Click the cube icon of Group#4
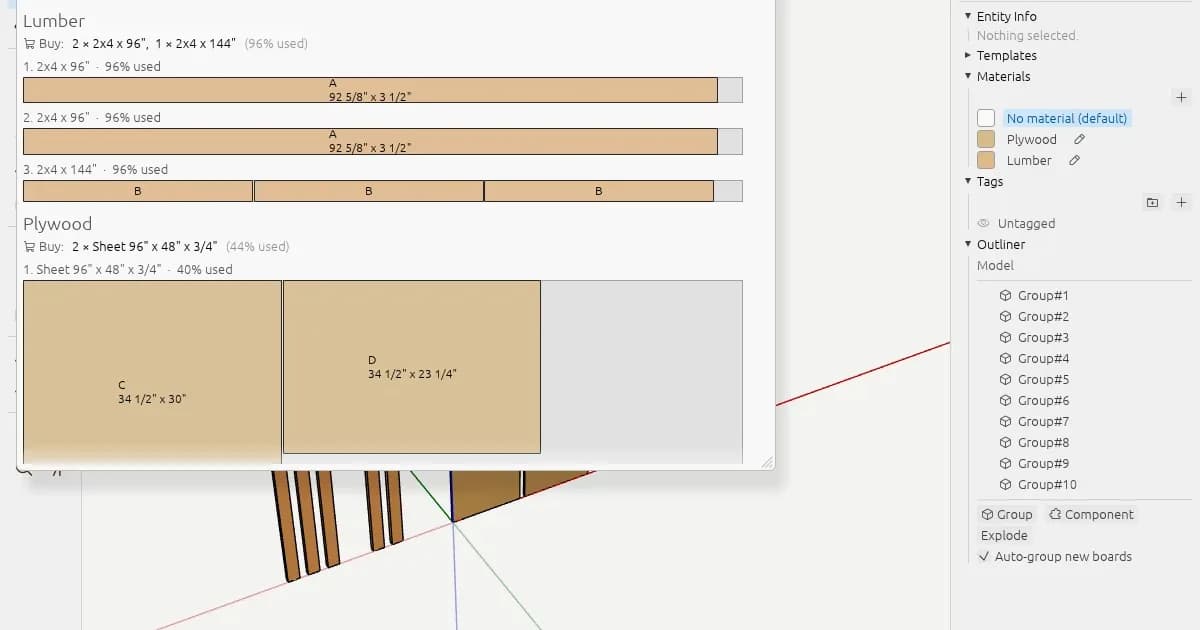The width and height of the screenshot is (1200, 630). click(1006, 358)
